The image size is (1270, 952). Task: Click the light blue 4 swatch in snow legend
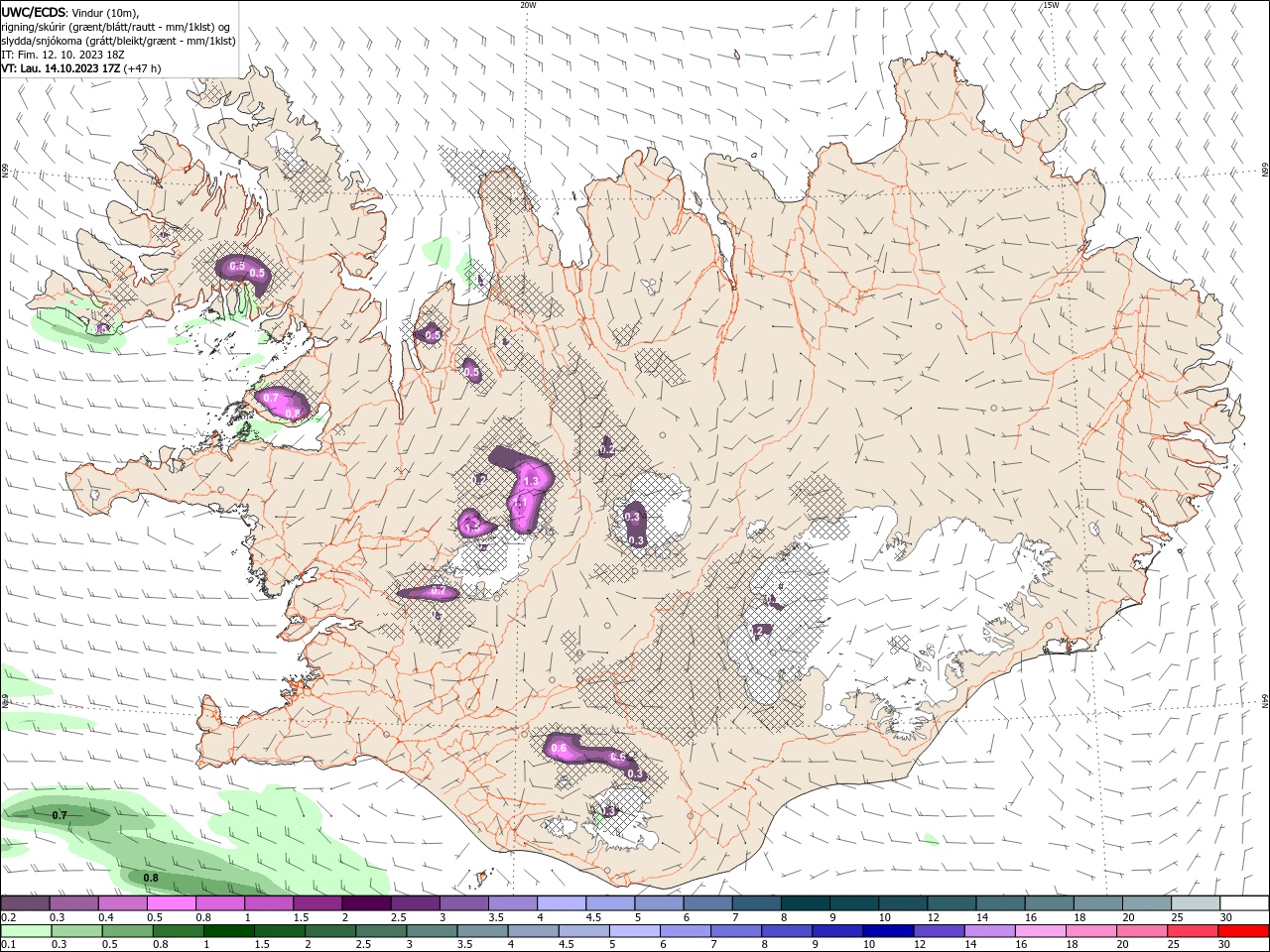[x=560, y=903]
